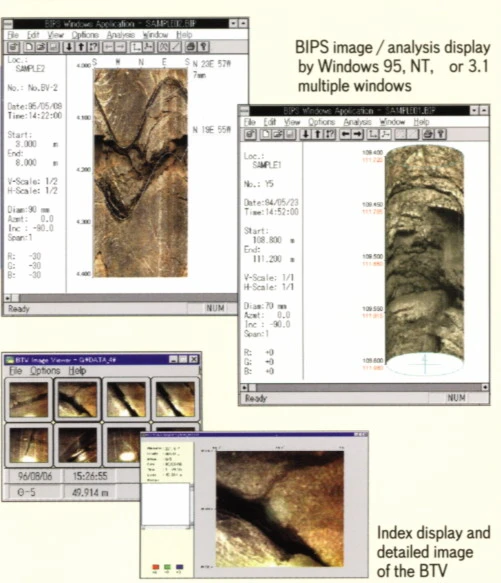
Task: Click the right rotate arrow in SAMPLE01 toolbar
Action: [x=357, y=134]
